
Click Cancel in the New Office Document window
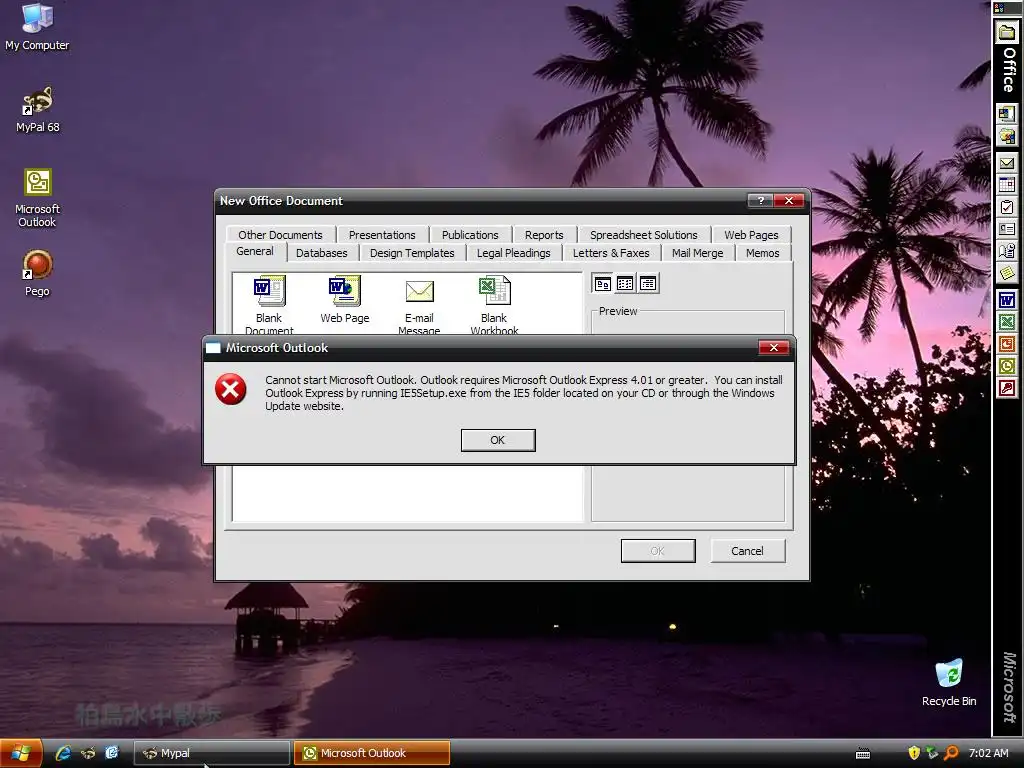click(747, 551)
